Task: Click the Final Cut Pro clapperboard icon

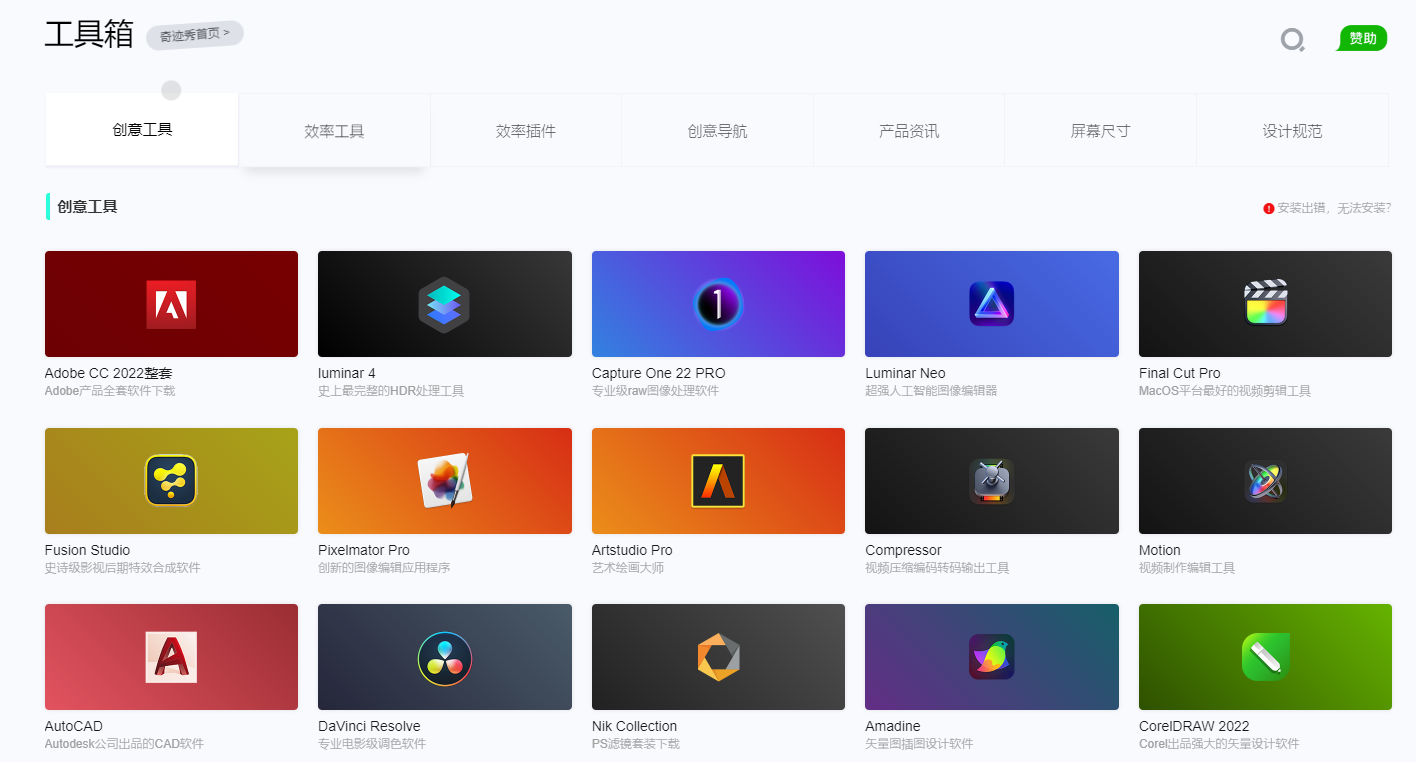Action: 1265,303
